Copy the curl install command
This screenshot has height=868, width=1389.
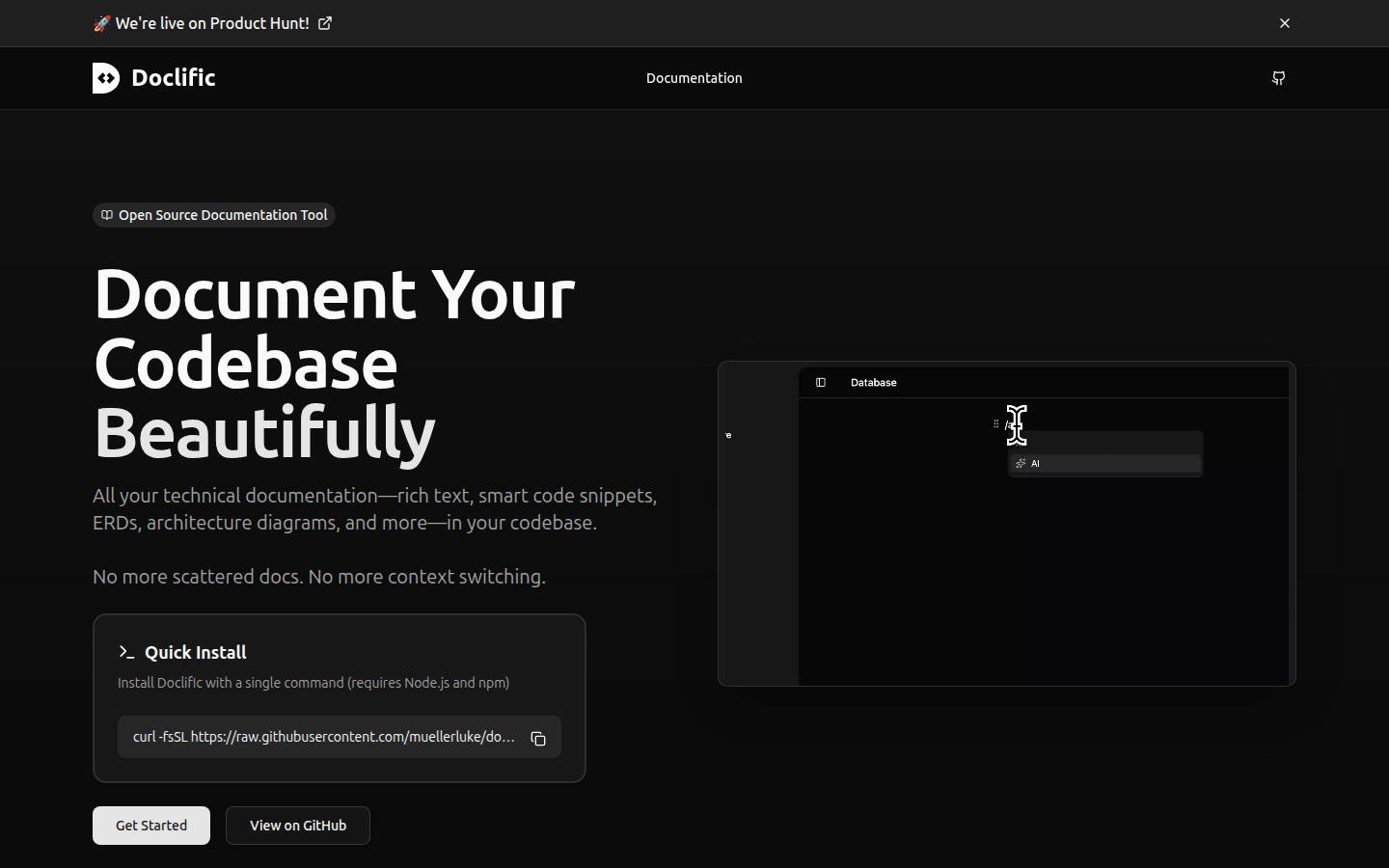coord(538,738)
